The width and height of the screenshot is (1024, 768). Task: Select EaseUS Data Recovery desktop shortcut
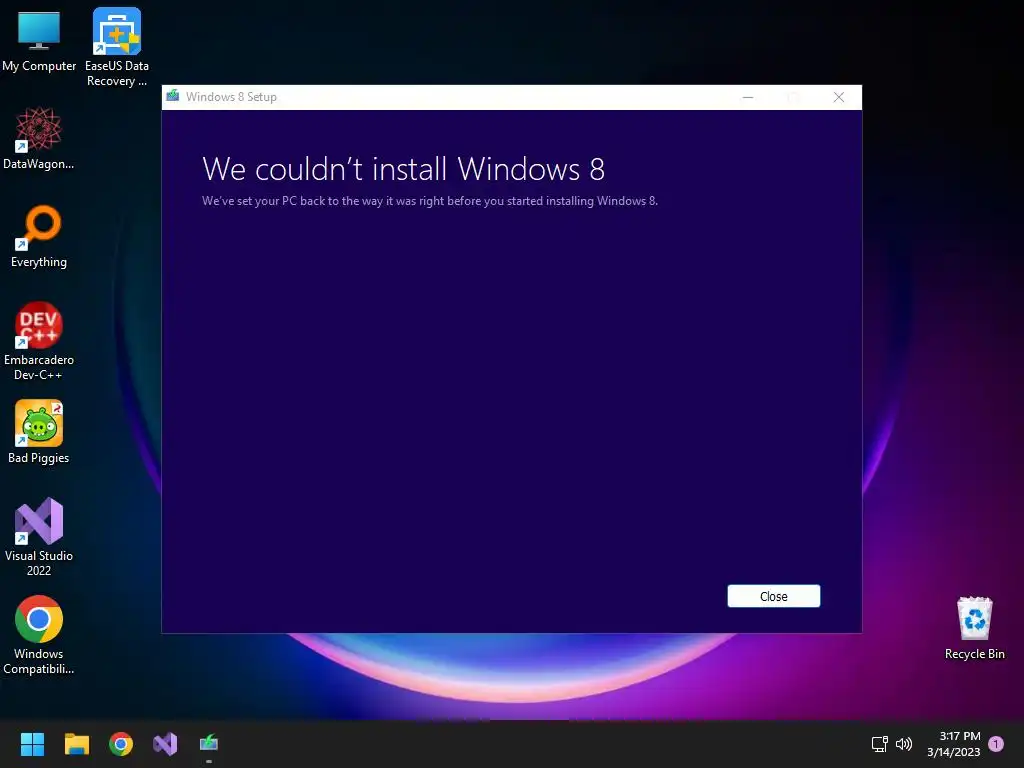[x=117, y=47]
